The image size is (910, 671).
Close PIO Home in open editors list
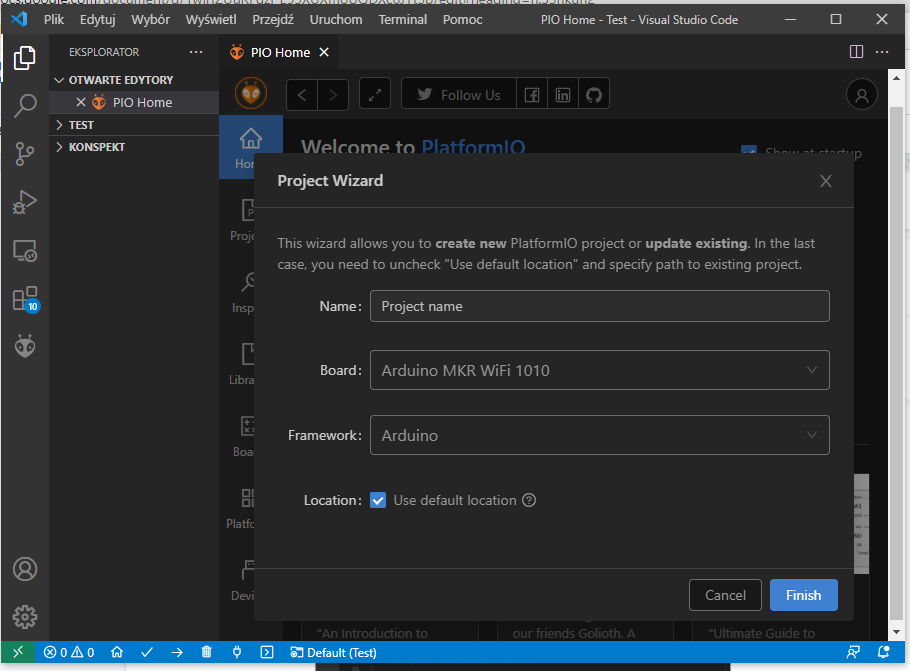point(81,102)
